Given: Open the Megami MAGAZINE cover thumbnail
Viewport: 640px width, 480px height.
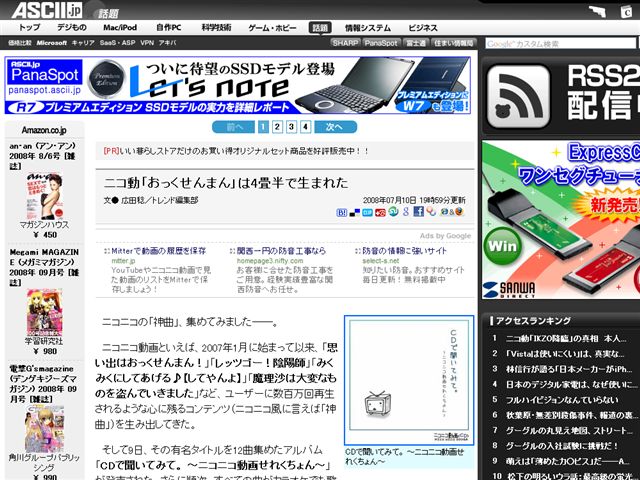Looking at the screenshot, I should tap(44, 312).
